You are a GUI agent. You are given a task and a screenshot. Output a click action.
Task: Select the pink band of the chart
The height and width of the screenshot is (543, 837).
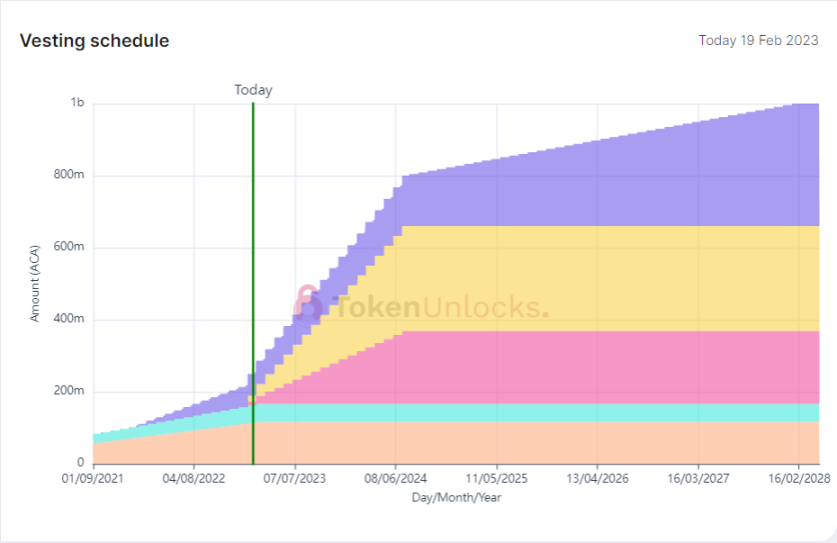(x=600, y=365)
